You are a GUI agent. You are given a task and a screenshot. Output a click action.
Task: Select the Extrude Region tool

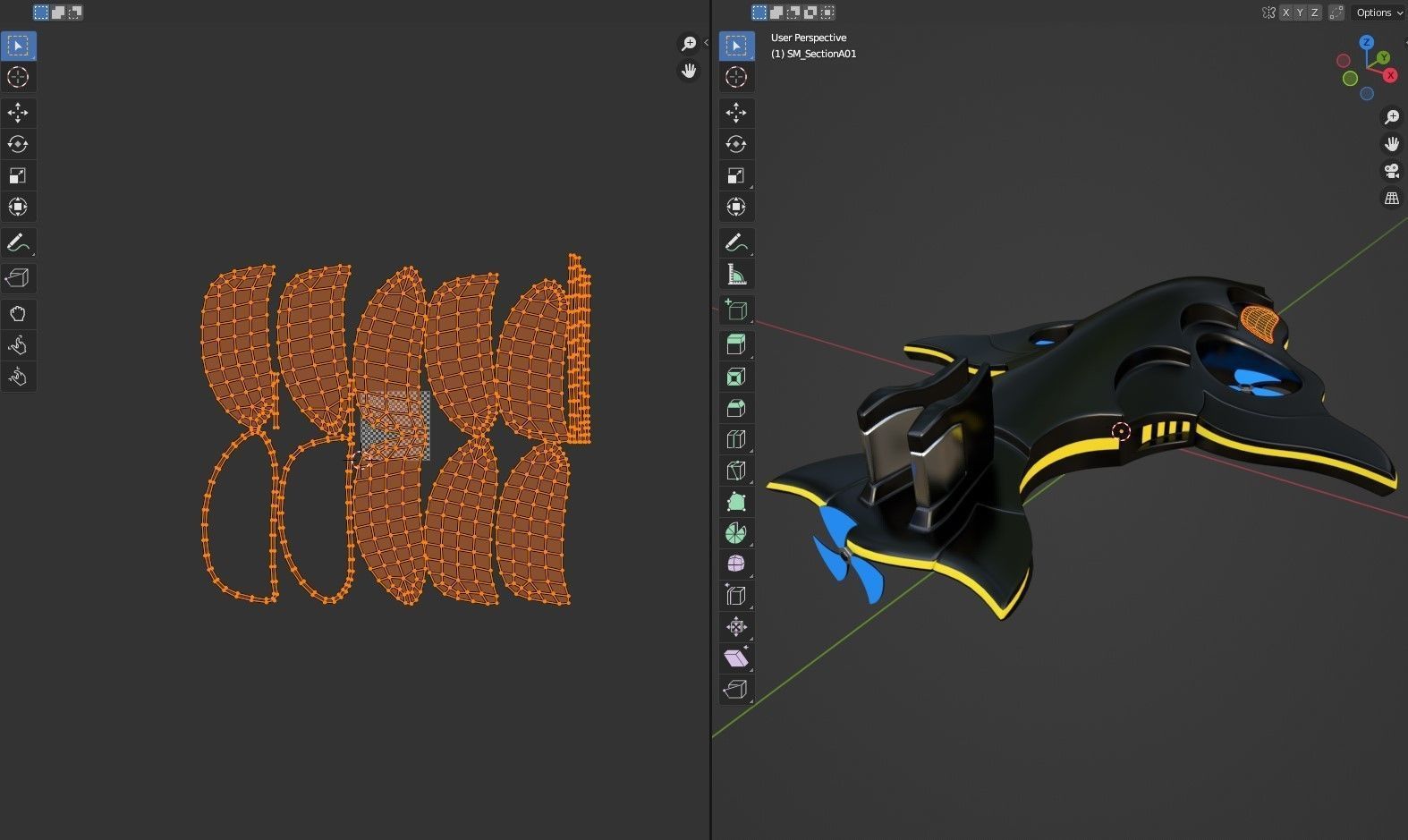pos(736,345)
